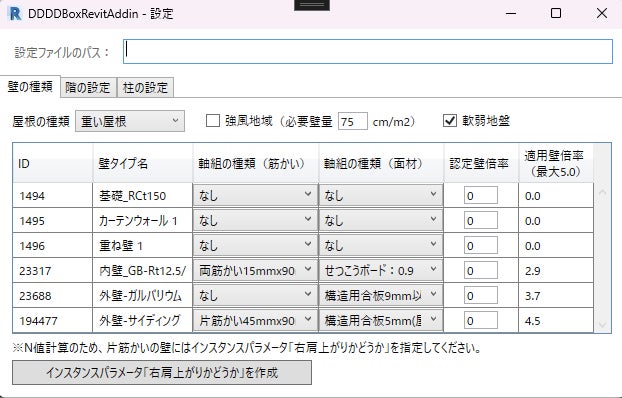Select the ID cell 1494

click(x=52, y=195)
